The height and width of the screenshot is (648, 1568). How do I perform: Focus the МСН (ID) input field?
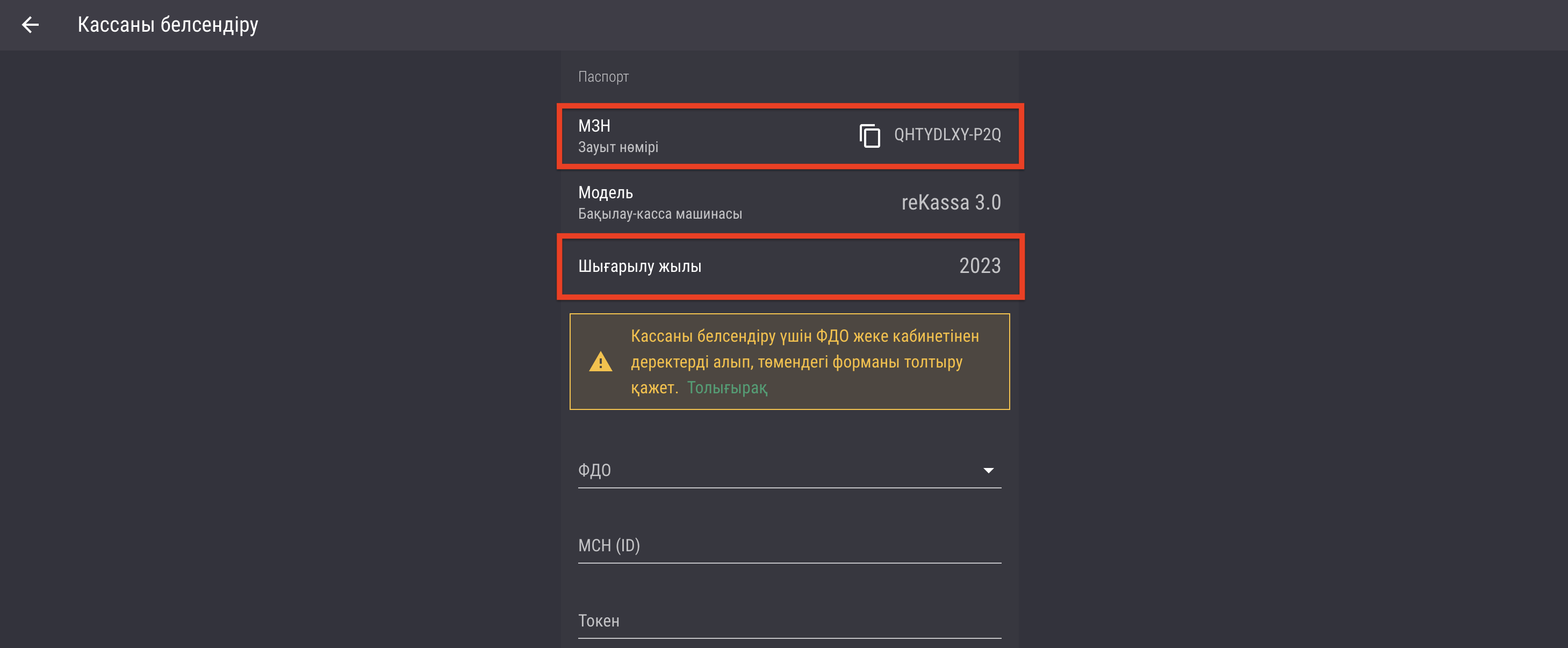click(x=789, y=545)
